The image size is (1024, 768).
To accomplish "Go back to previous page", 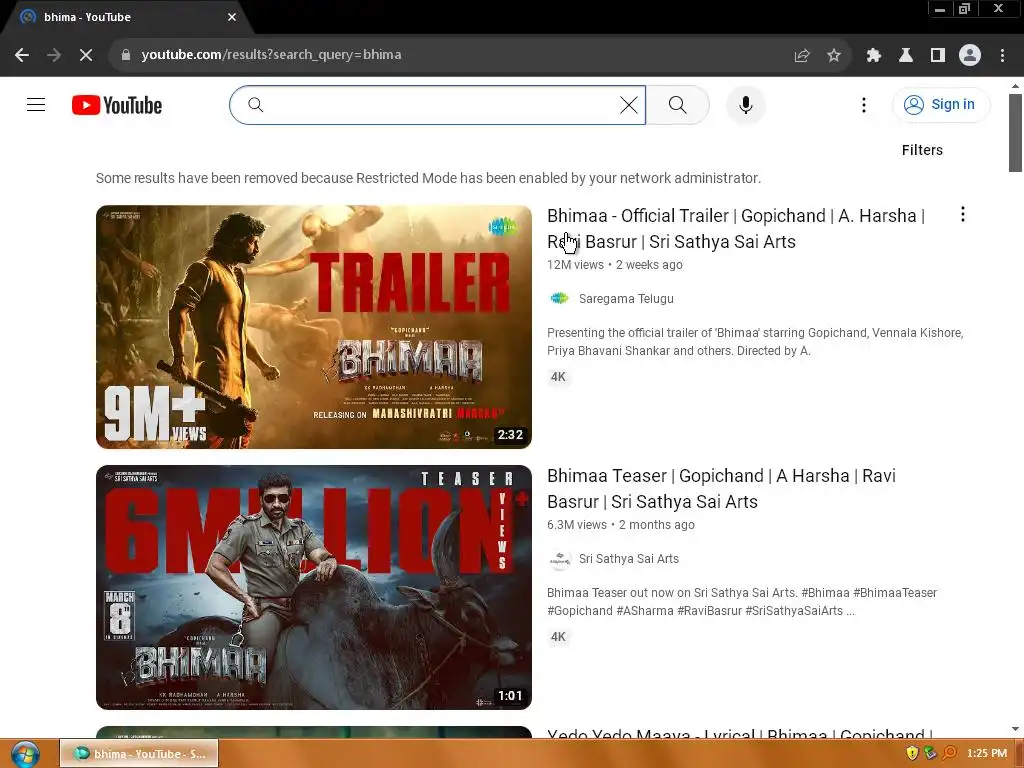I will [x=22, y=55].
